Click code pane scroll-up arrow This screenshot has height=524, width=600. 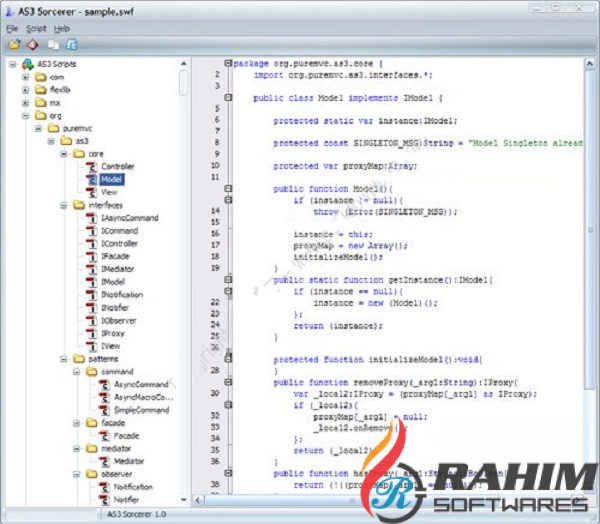pos(590,64)
